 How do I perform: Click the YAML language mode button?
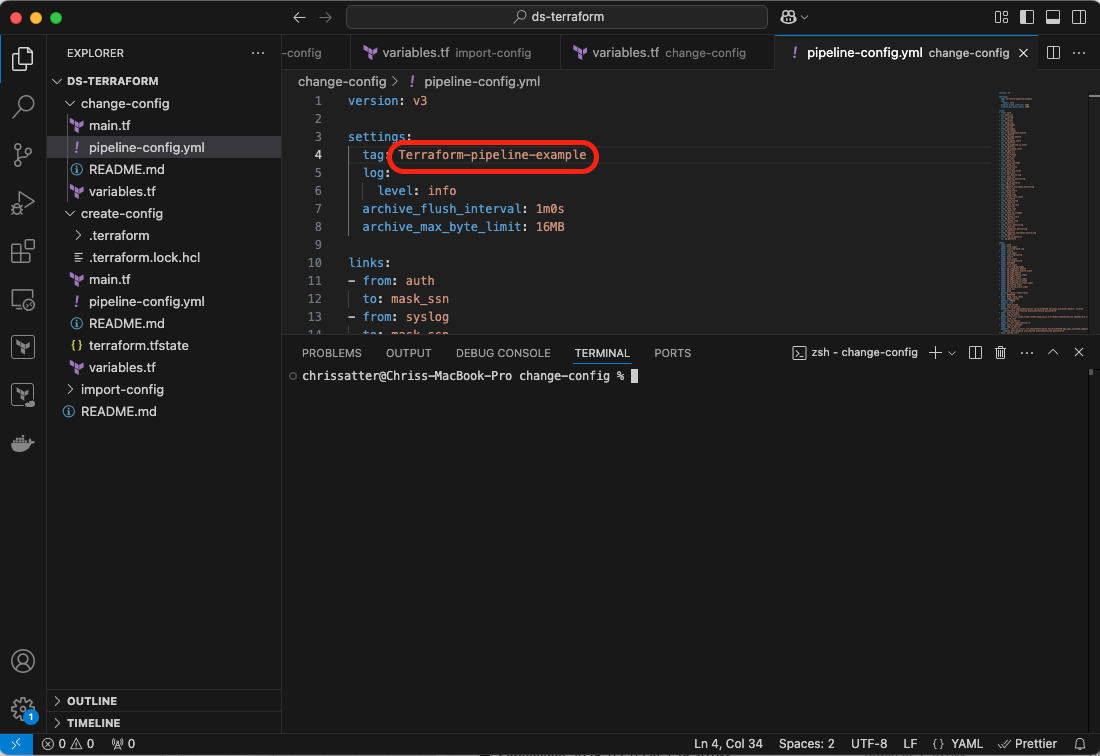point(957,743)
